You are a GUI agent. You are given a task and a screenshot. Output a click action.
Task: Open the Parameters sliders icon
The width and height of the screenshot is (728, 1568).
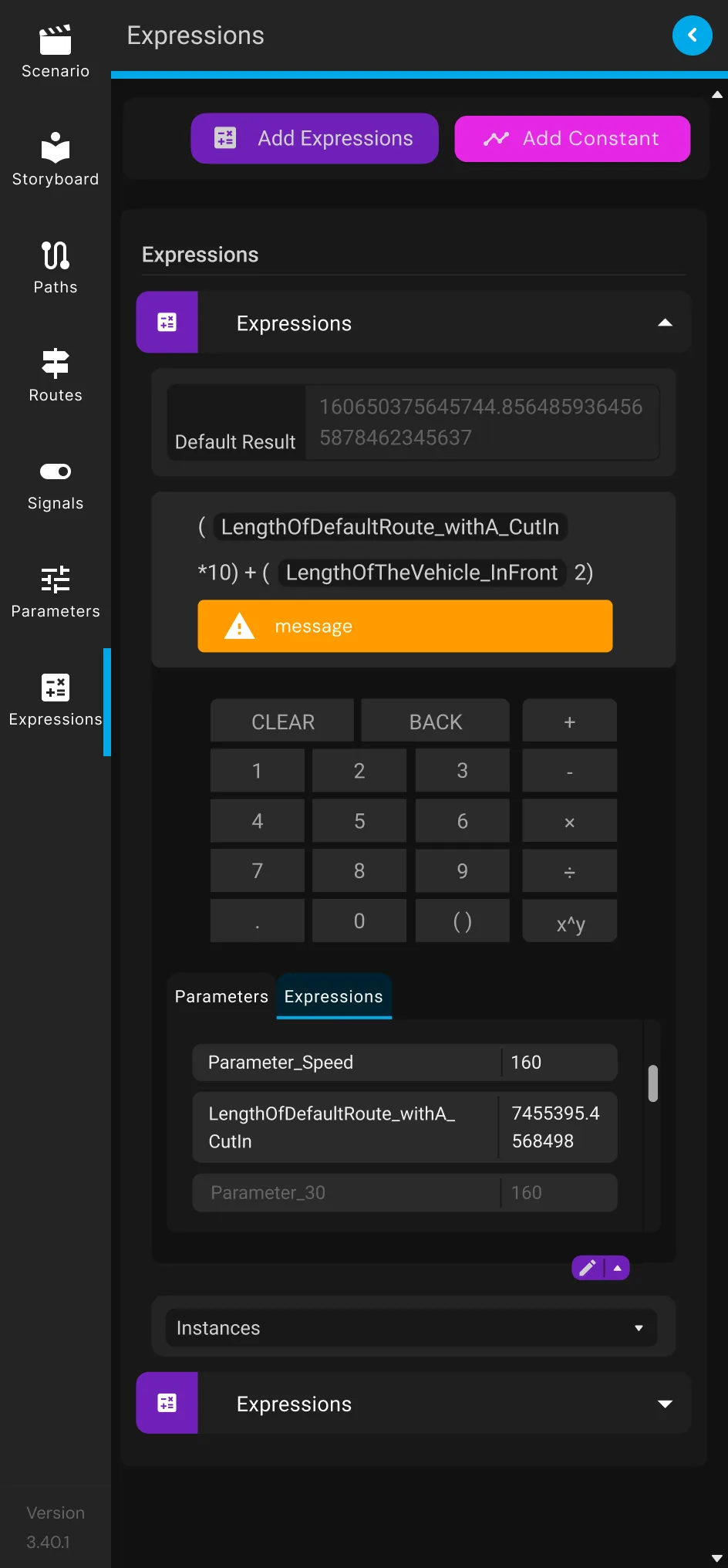coord(56,579)
